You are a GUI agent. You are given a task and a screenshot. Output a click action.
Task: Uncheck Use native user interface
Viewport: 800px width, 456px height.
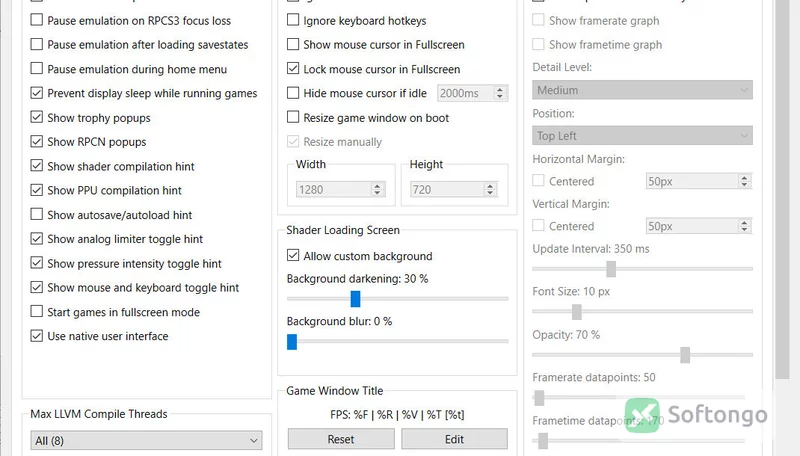[36, 336]
